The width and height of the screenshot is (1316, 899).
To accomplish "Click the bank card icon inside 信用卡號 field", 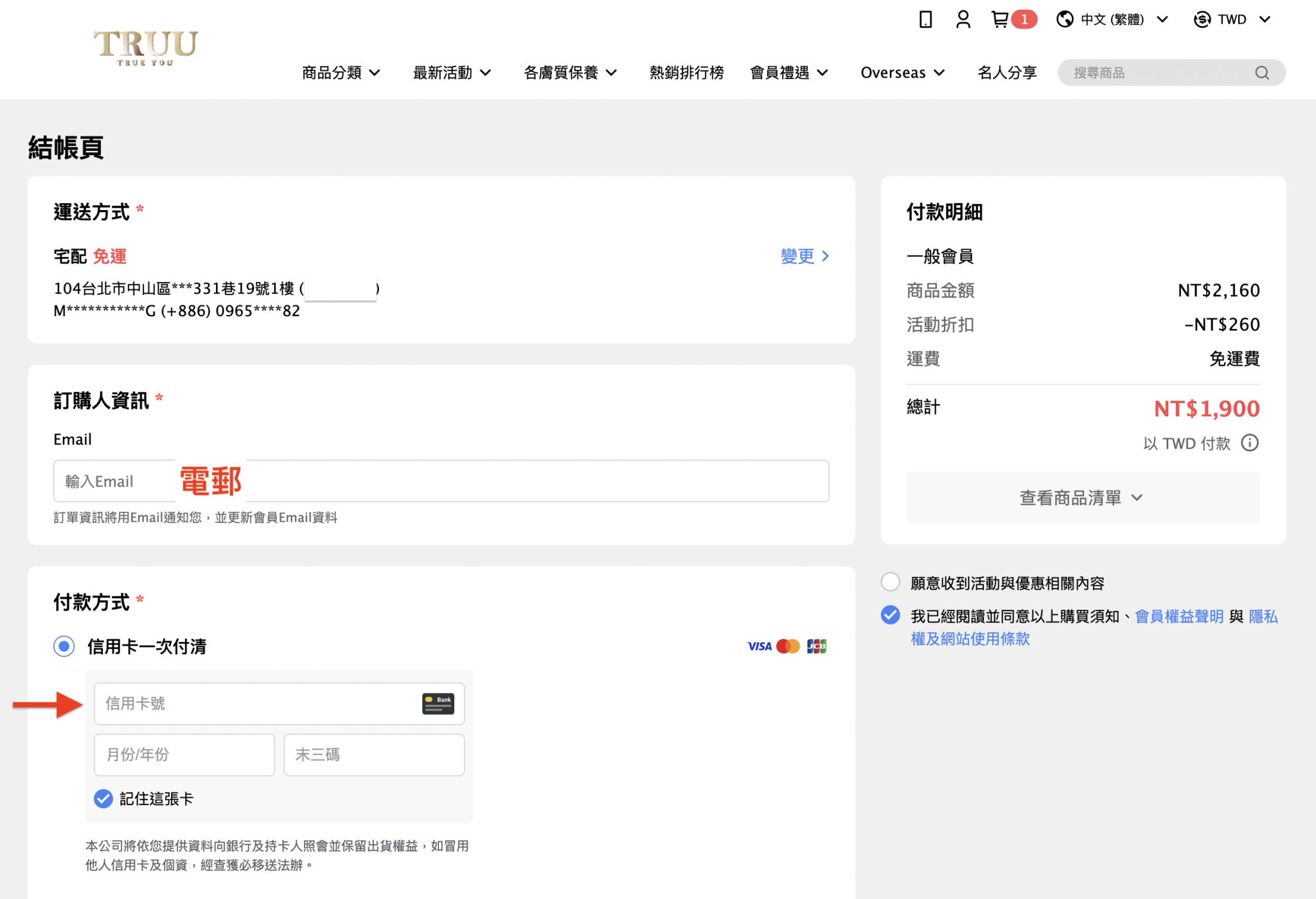I will tap(438, 704).
